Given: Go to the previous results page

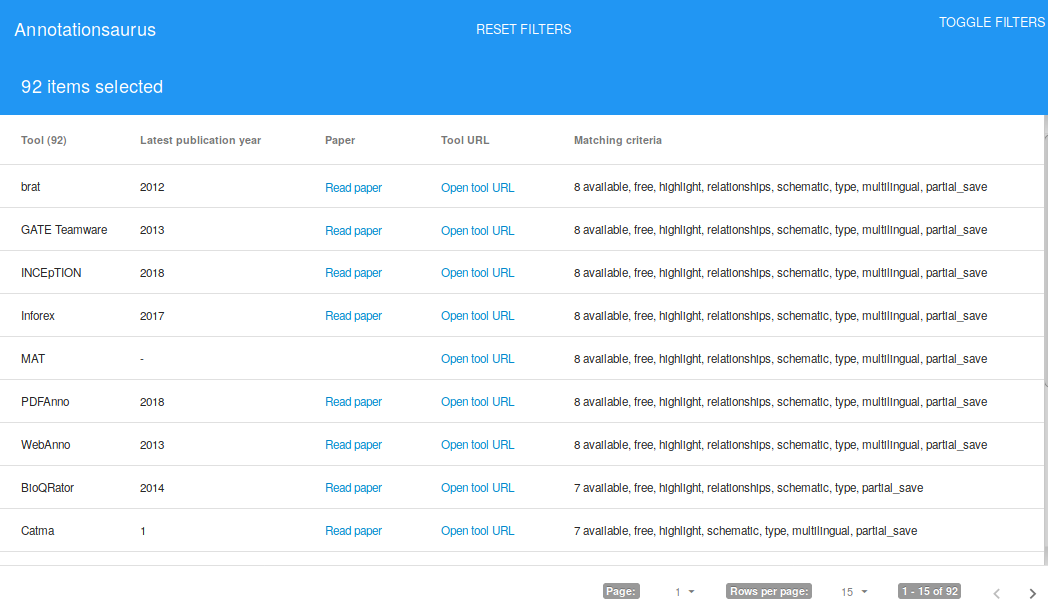Looking at the screenshot, I should tap(997, 593).
